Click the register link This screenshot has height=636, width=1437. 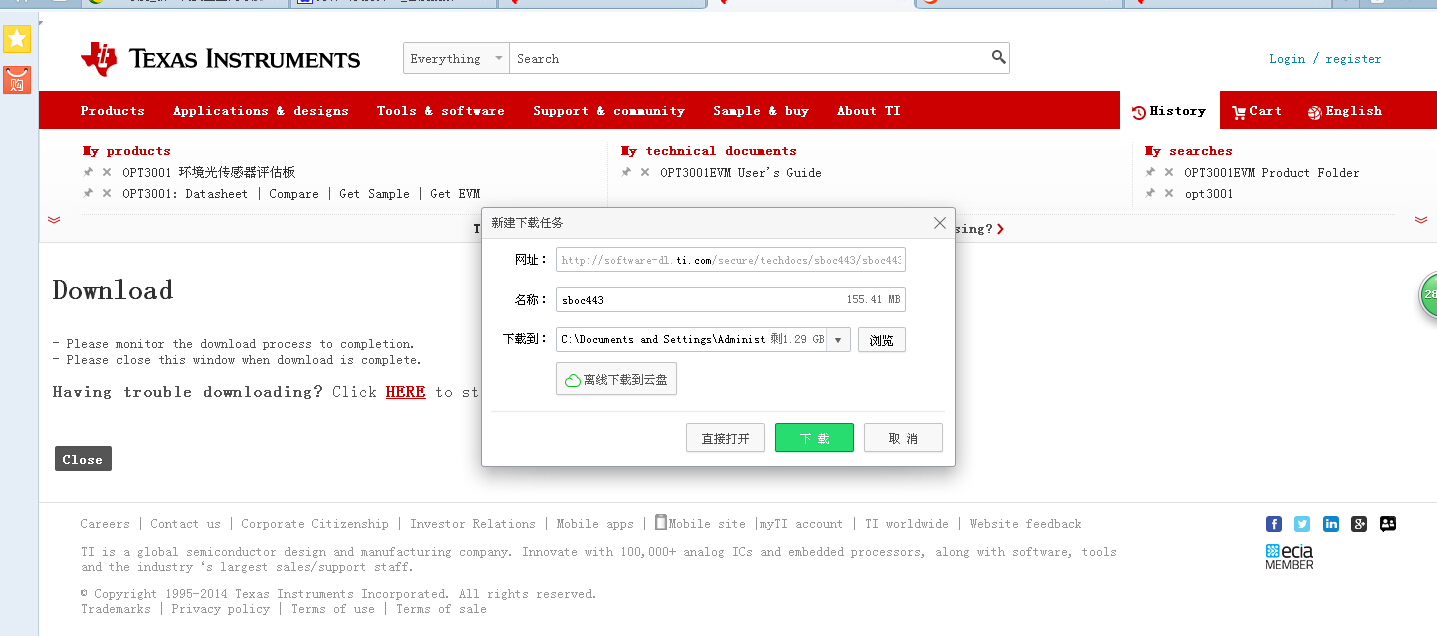pyautogui.click(x=1353, y=59)
